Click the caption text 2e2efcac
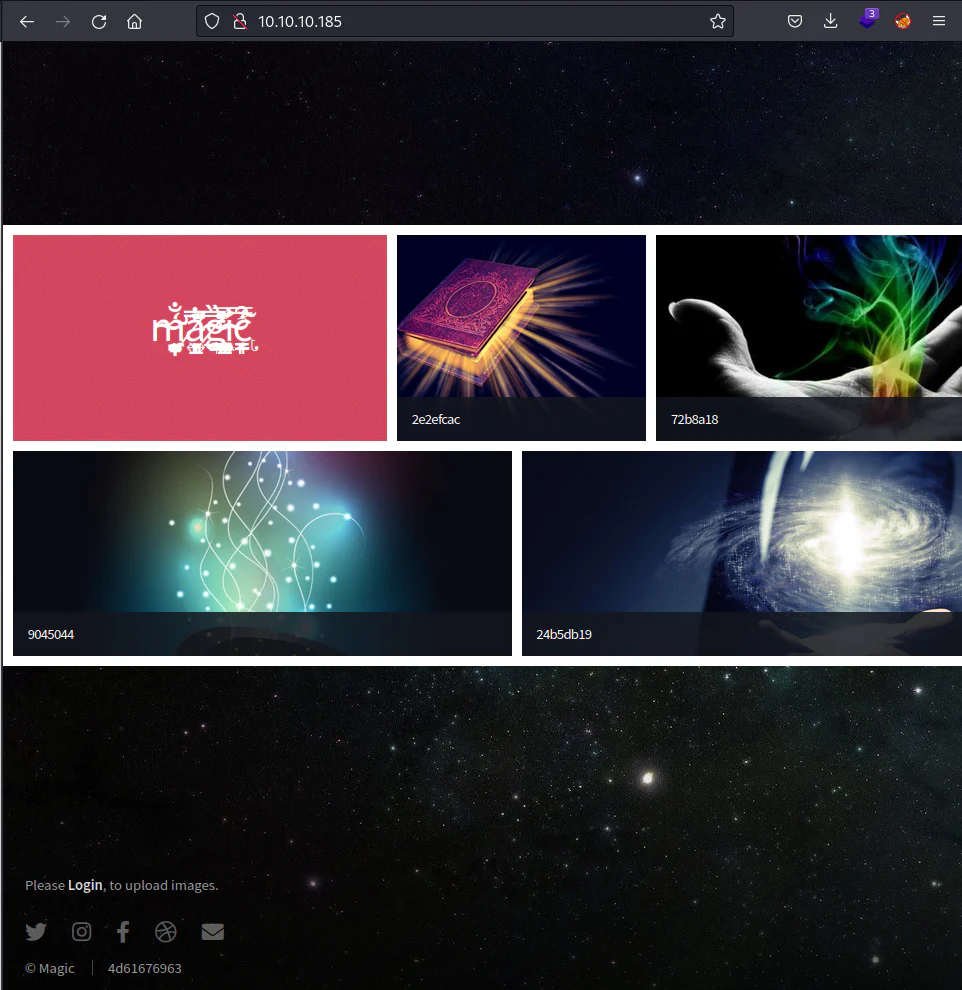 tap(436, 419)
